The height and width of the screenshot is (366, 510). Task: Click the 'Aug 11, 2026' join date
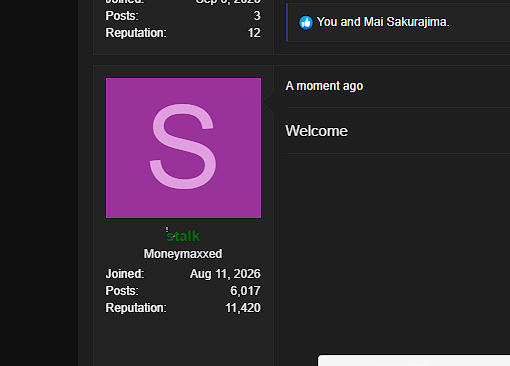[225, 274]
